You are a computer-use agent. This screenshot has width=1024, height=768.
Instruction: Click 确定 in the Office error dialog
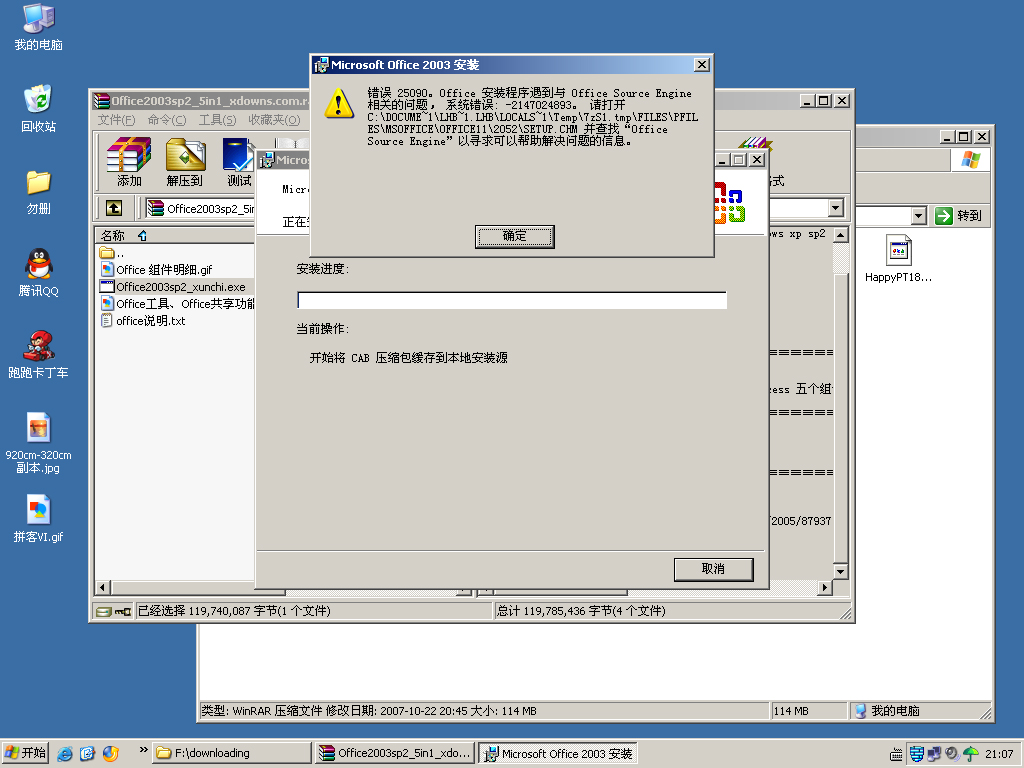click(515, 236)
